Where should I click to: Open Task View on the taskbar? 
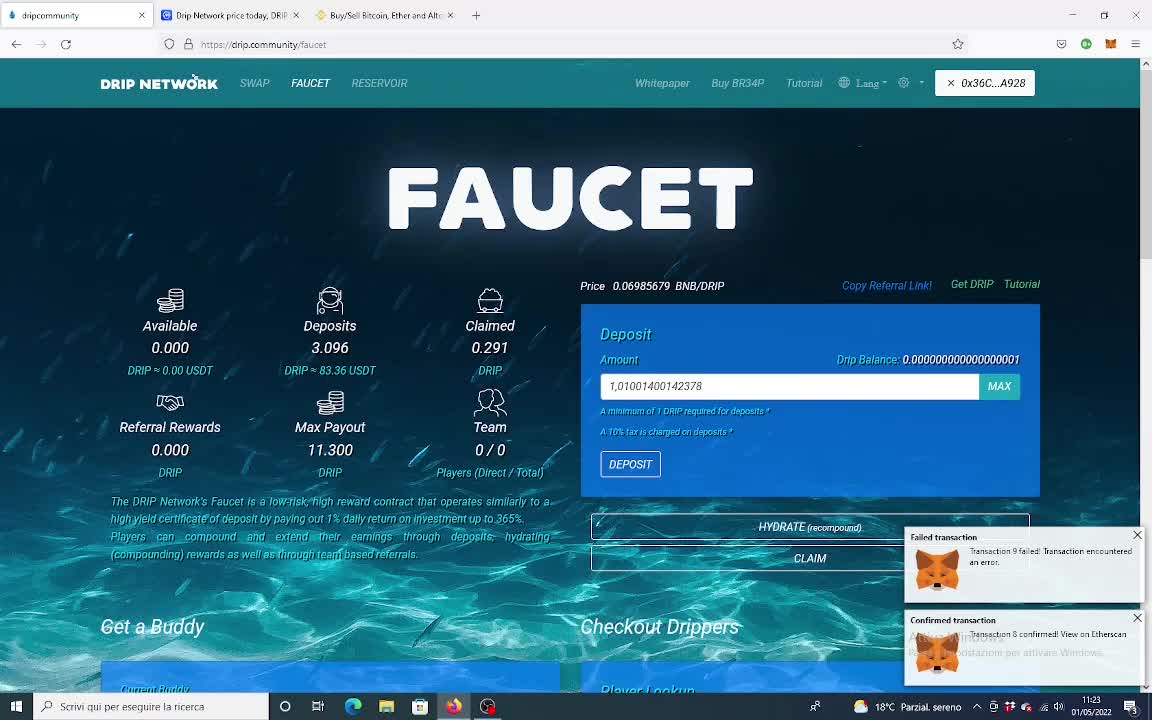[x=318, y=706]
